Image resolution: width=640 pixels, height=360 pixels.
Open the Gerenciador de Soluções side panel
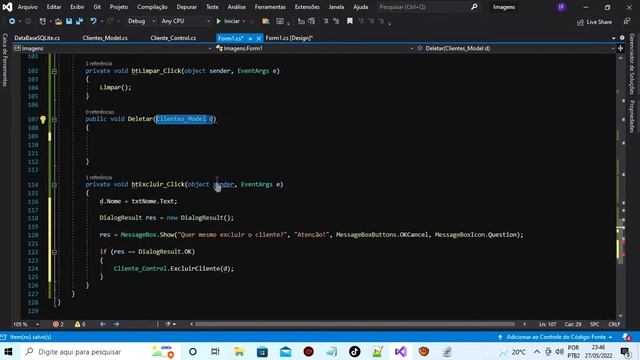tap(632, 64)
